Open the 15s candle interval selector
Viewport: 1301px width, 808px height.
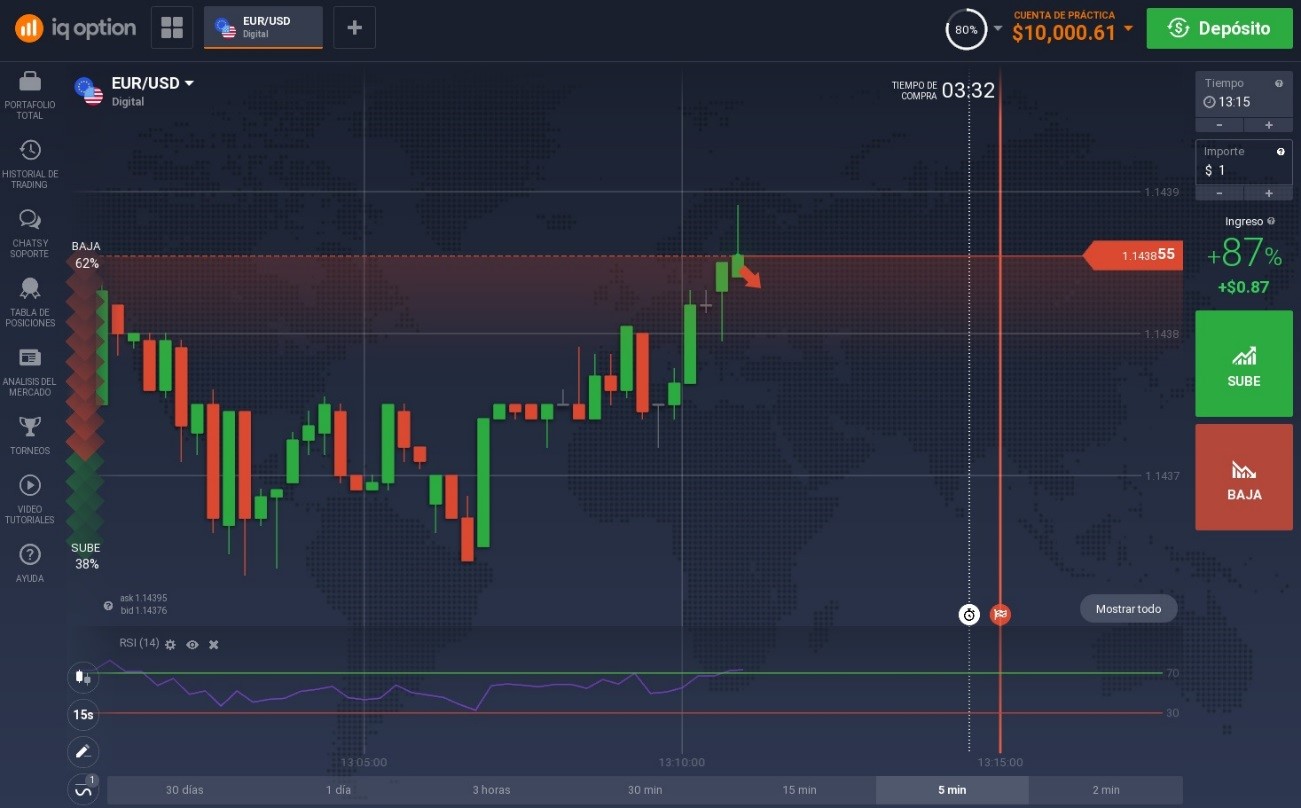83,714
